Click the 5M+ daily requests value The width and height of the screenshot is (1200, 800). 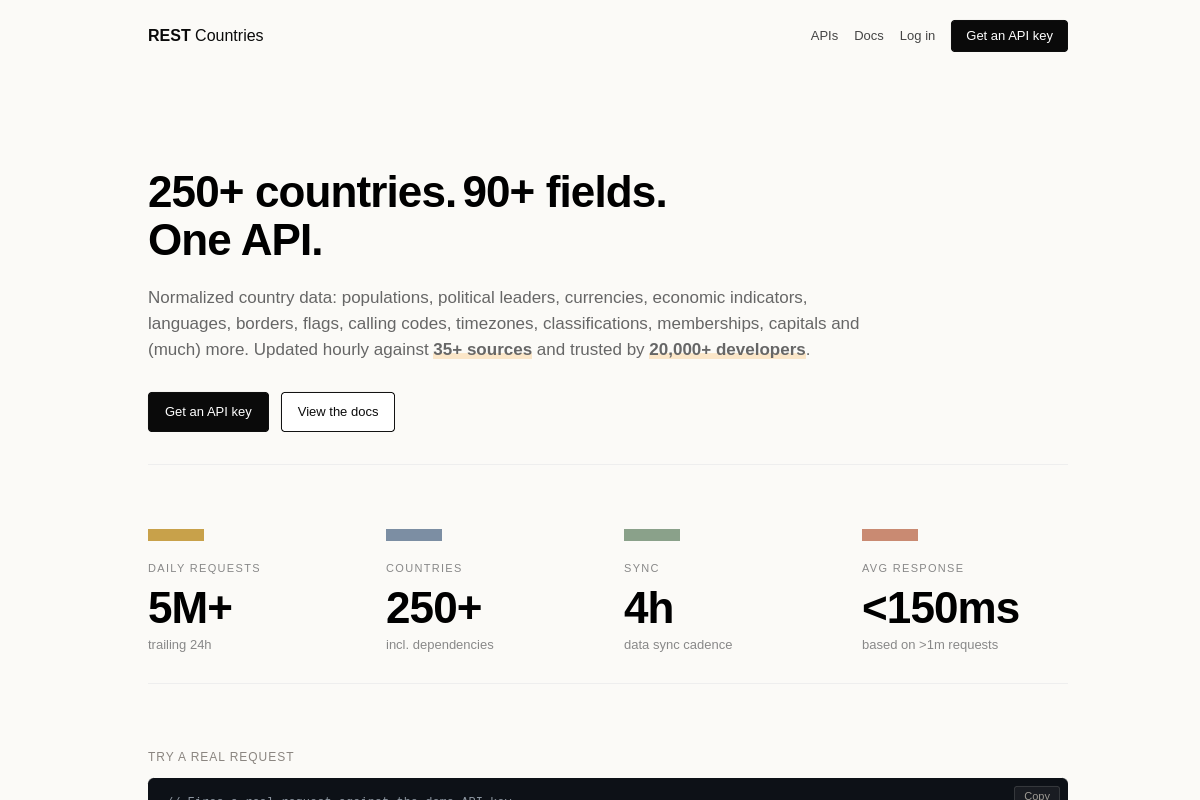pos(190,608)
